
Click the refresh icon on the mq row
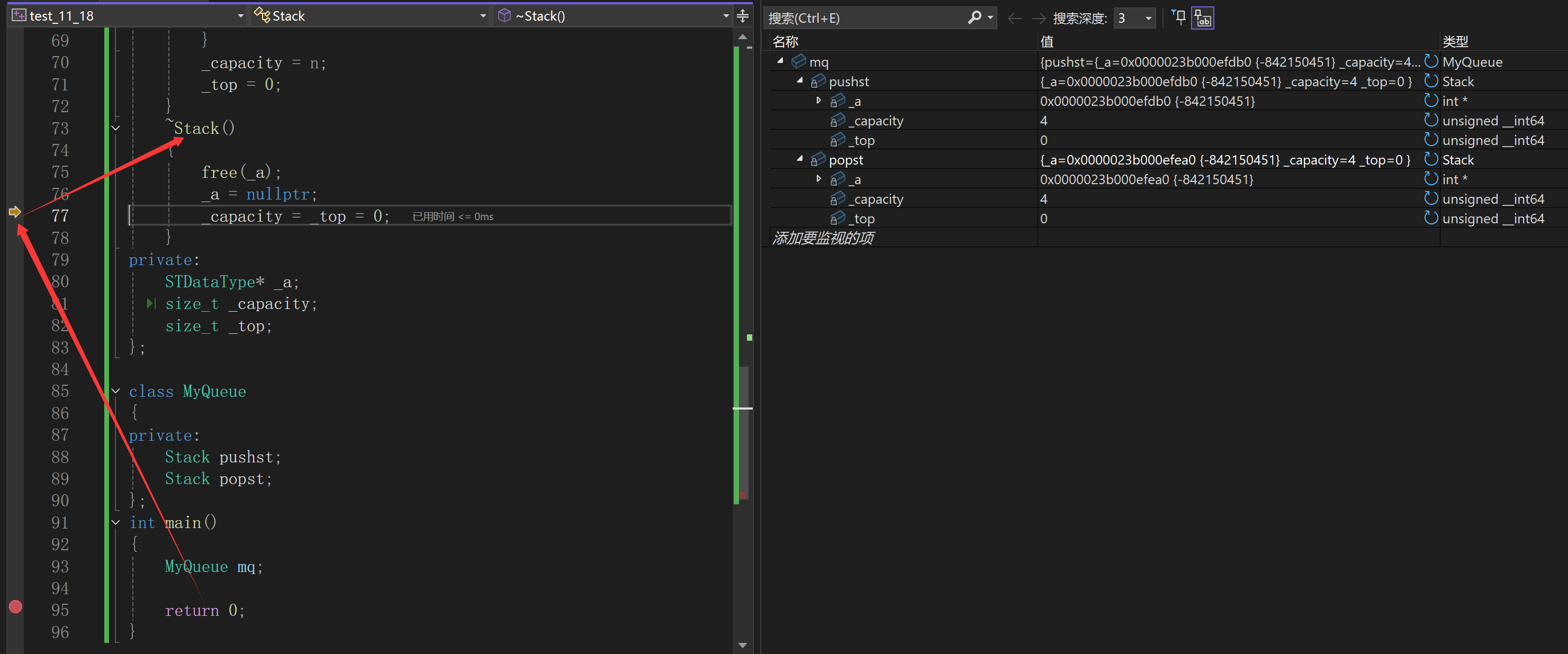(x=1431, y=61)
